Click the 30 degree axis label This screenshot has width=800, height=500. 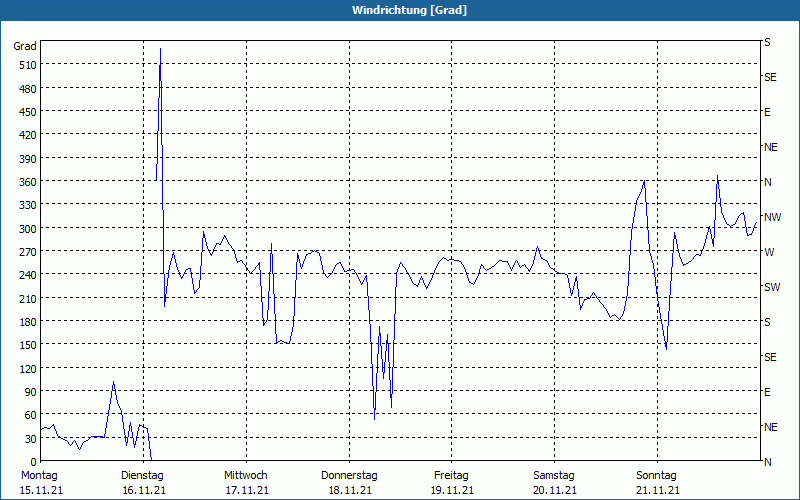[31, 439]
